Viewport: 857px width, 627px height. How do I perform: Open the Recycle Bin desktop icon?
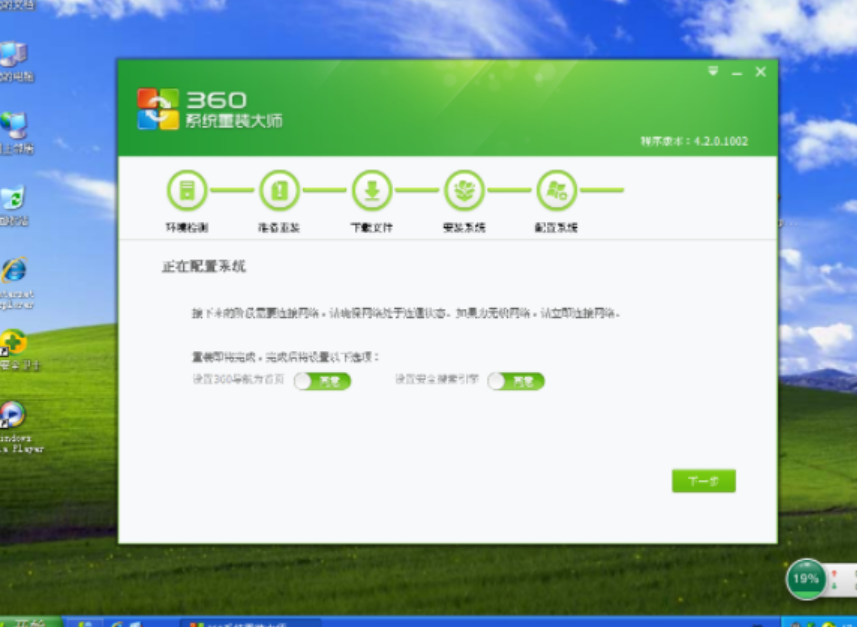(14, 205)
